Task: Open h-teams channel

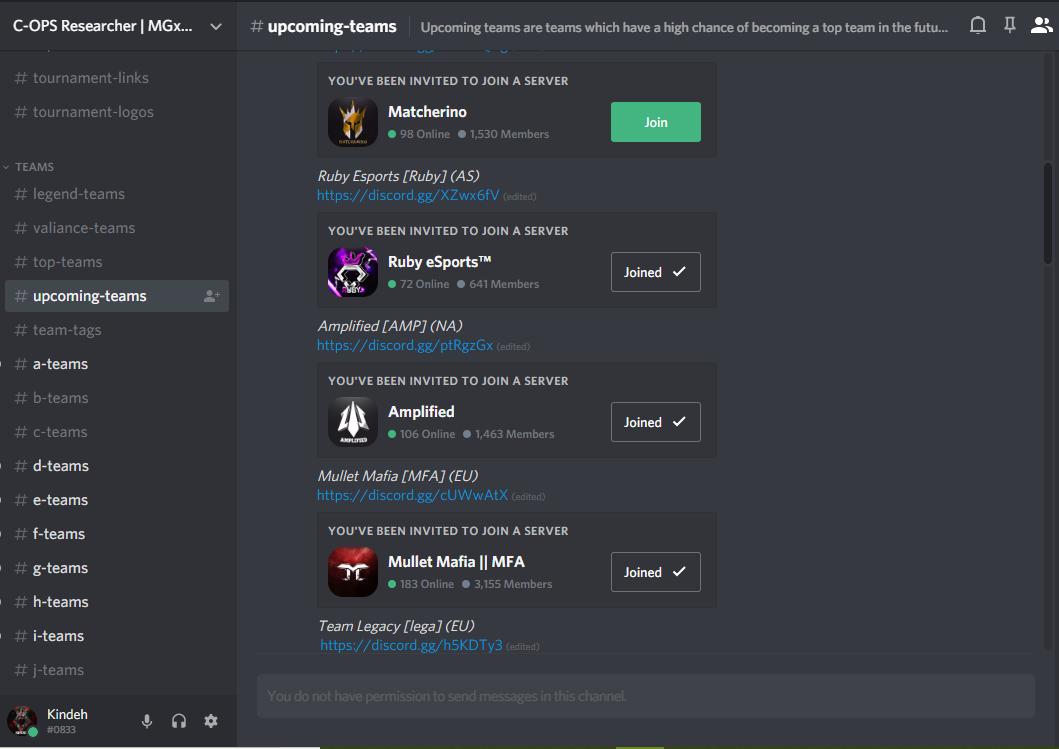Action: pyautogui.click(x=117, y=602)
